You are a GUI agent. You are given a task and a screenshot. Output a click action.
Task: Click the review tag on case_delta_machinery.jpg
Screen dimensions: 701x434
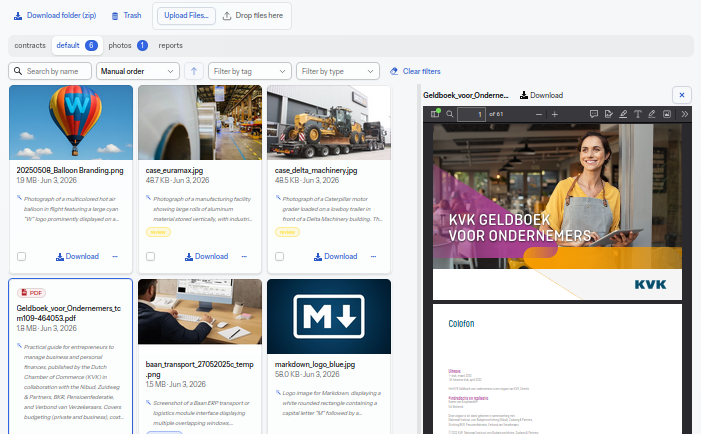coord(287,232)
